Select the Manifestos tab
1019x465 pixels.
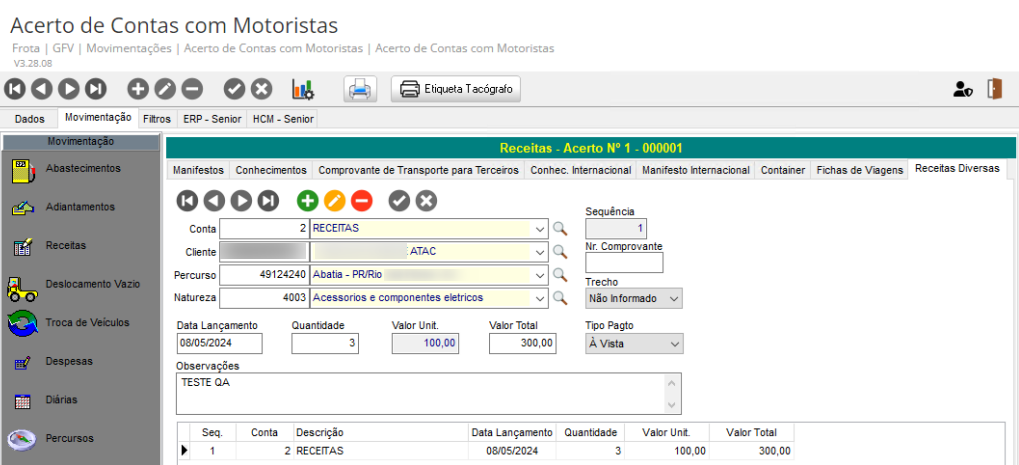point(198,170)
